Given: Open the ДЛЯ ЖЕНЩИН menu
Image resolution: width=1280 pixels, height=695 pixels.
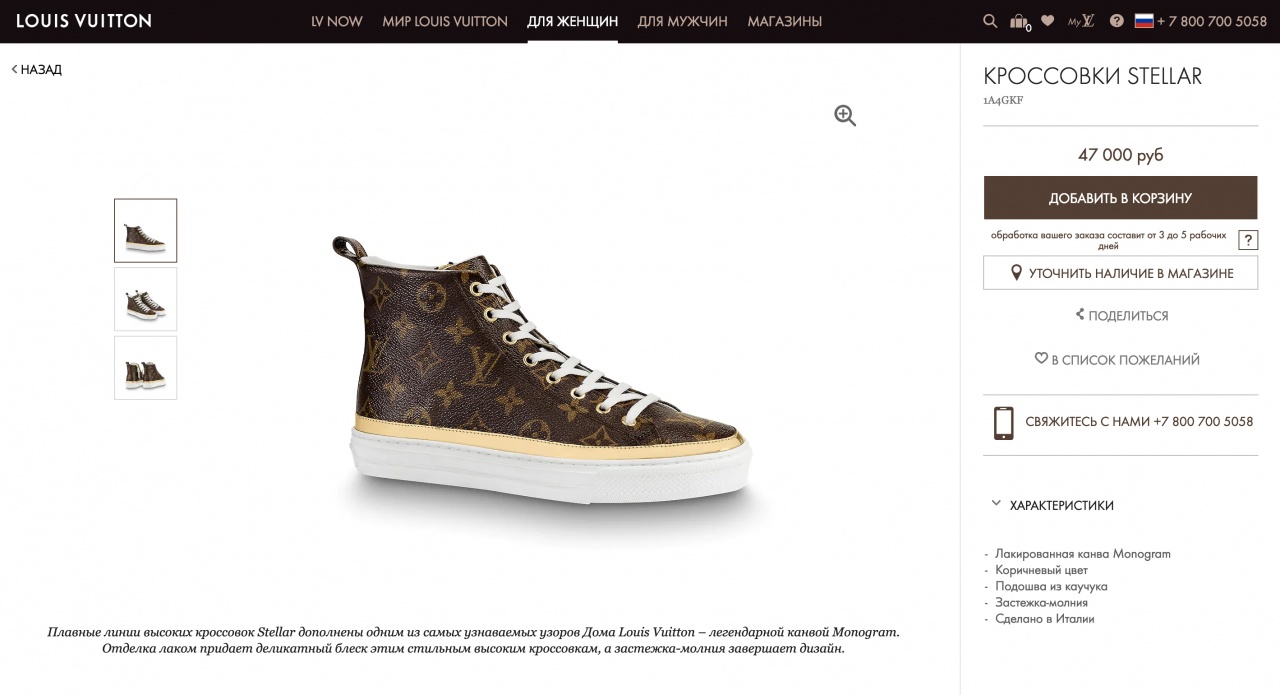Looking at the screenshot, I should 572,21.
